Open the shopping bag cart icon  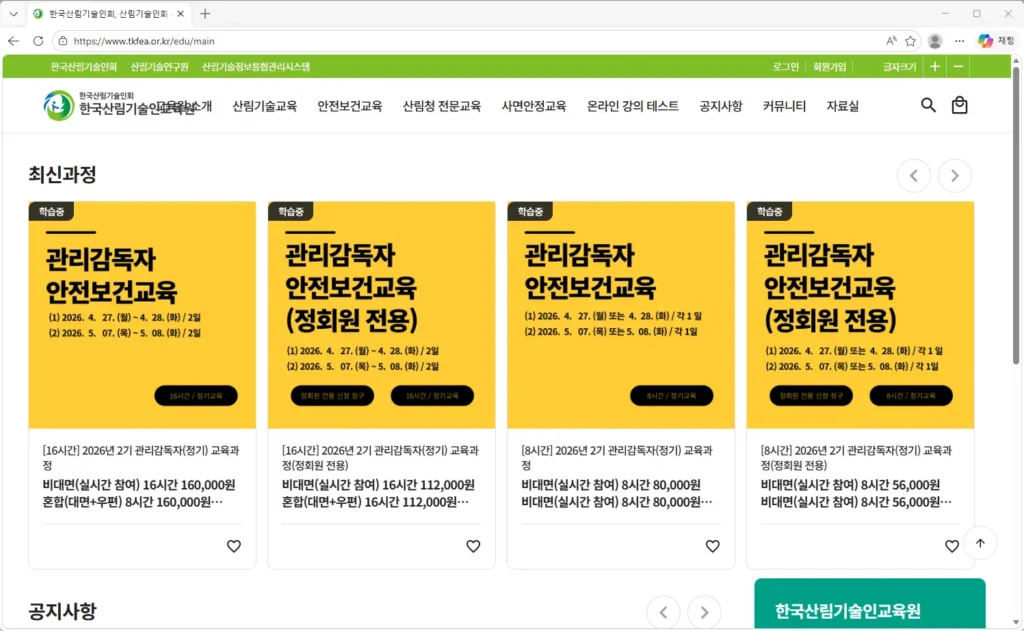pyautogui.click(x=959, y=105)
